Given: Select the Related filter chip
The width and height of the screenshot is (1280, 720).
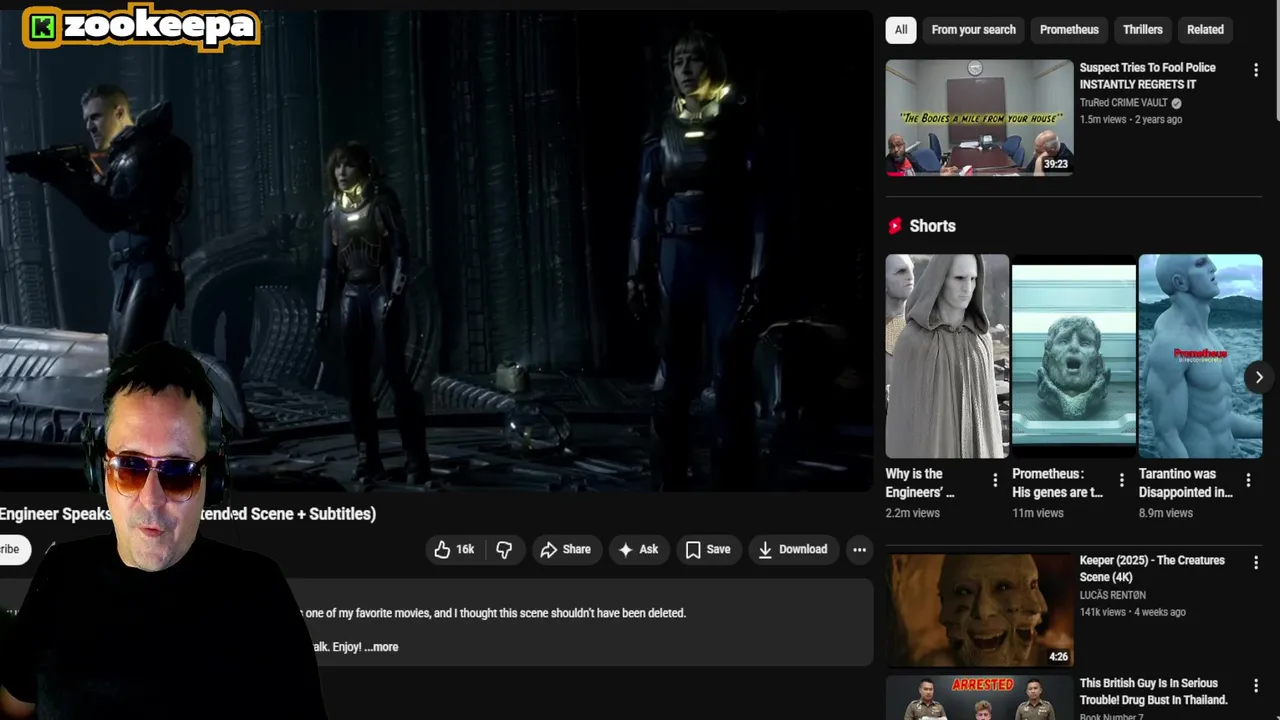Looking at the screenshot, I should pyautogui.click(x=1205, y=30).
